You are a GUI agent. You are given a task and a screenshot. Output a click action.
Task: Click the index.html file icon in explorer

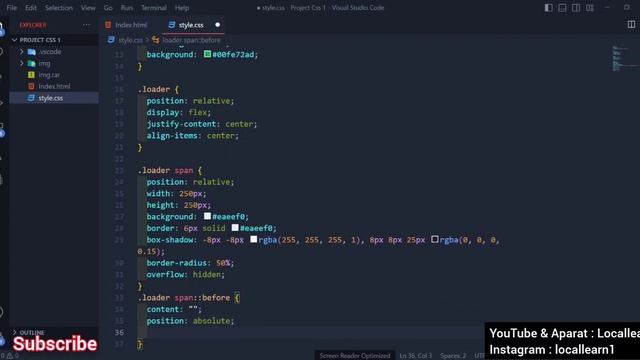[x=31, y=87]
